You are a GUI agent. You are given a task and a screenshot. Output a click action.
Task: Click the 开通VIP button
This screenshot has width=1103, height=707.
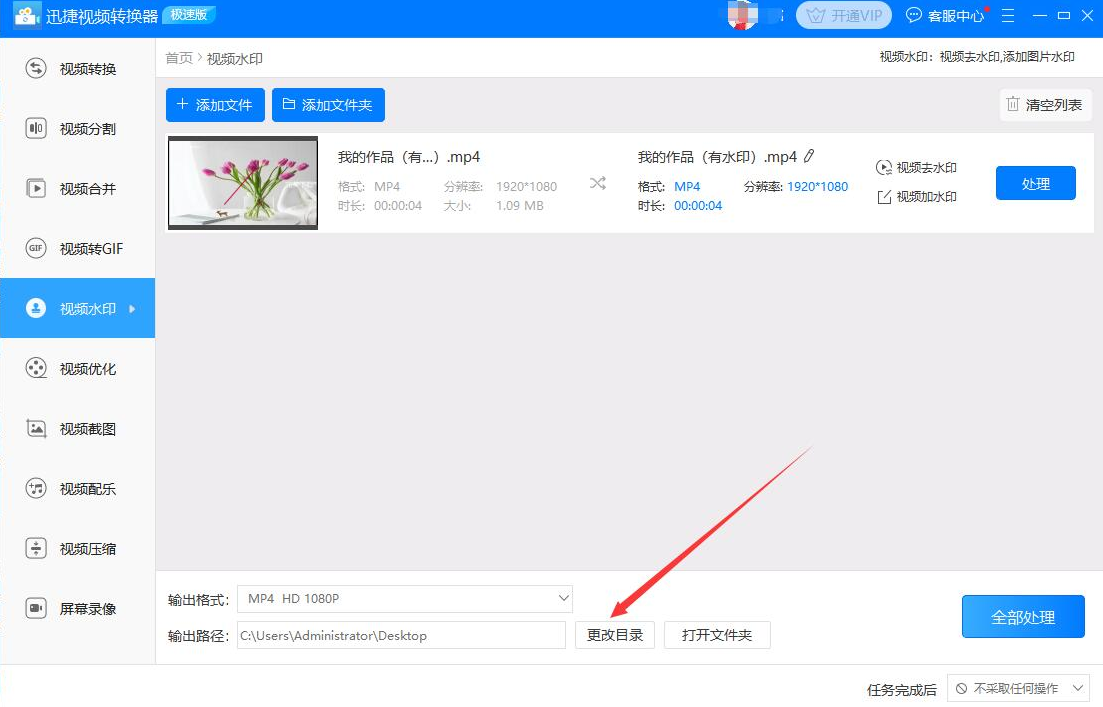point(843,15)
